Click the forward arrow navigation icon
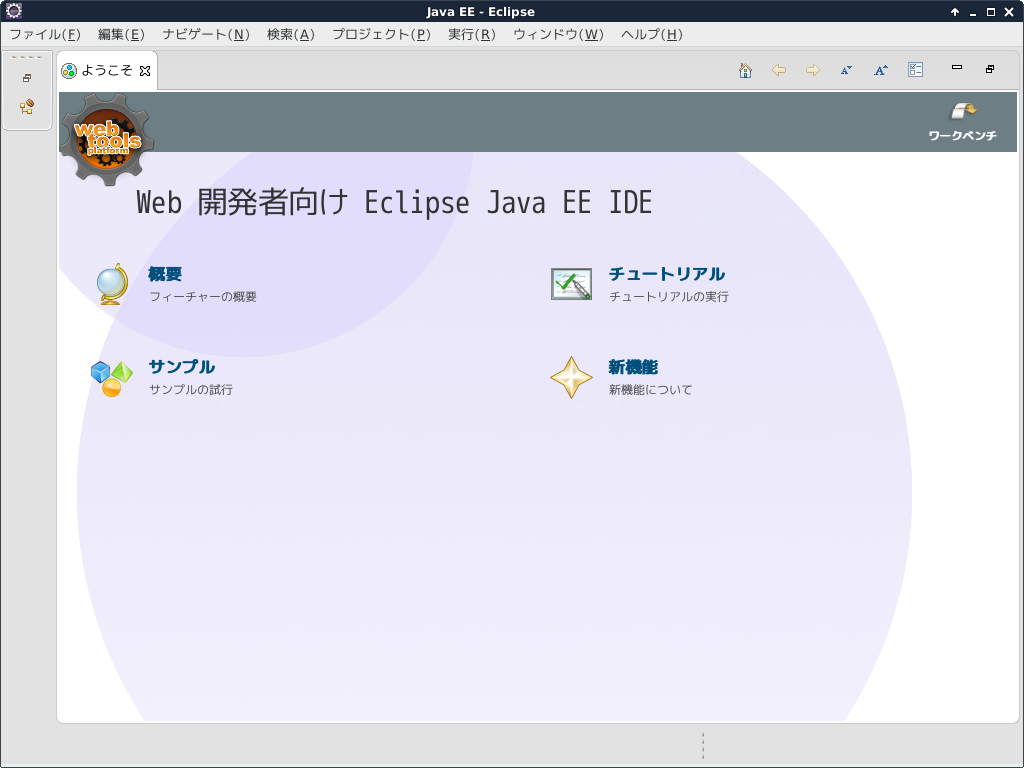The height and width of the screenshot is (768, 1024). click(x=813, y=70)
